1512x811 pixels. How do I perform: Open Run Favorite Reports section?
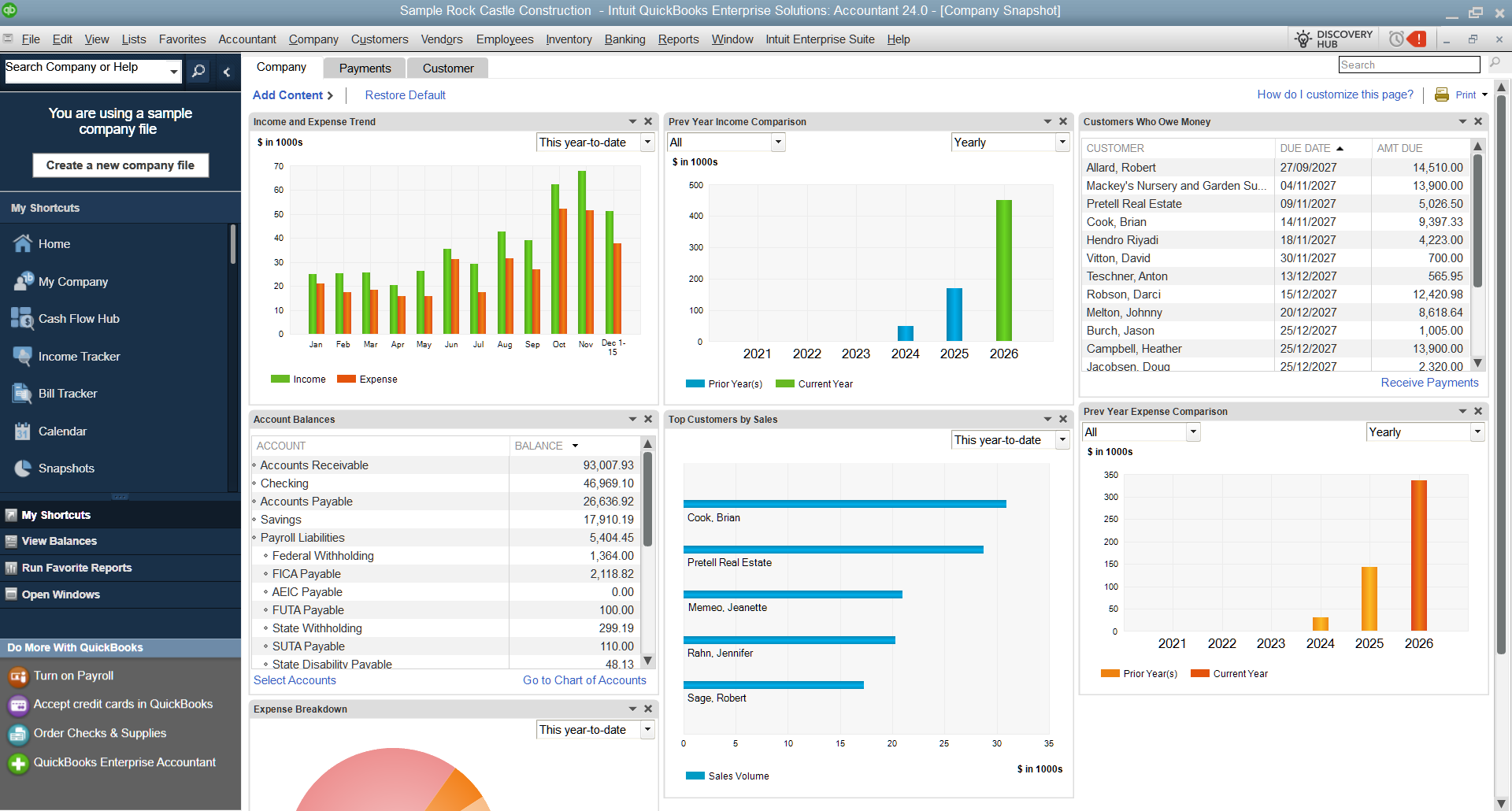coord(120,568)
